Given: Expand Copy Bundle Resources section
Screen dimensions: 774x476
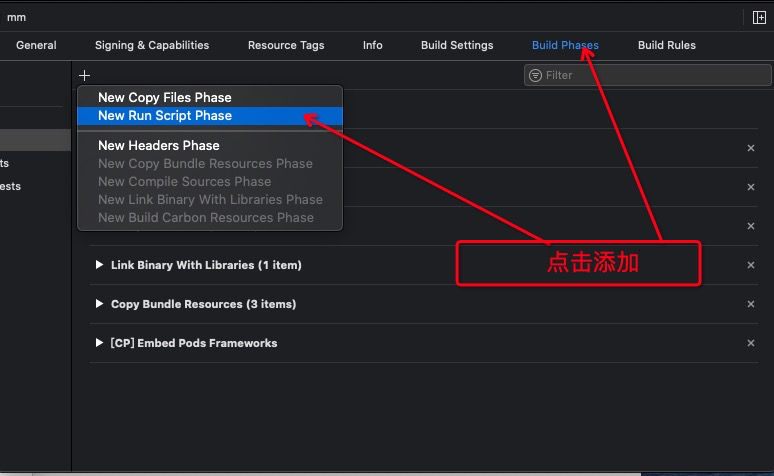Looking at the screenshot, I should pyautogui.click(x=99, y=304).
